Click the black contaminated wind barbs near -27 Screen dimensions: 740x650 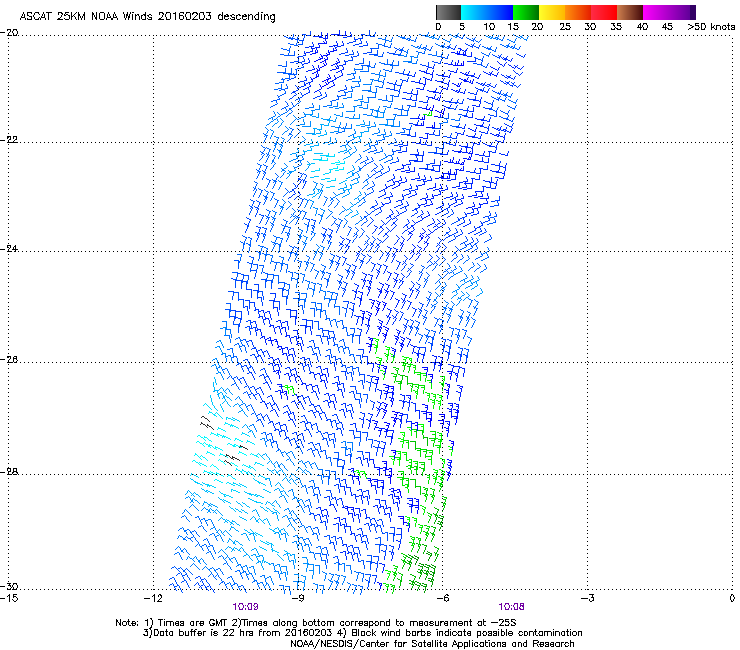(206, 422)
